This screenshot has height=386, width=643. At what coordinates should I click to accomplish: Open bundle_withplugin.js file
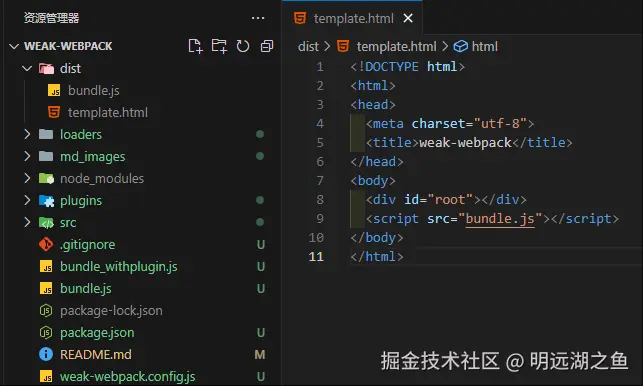119,267
